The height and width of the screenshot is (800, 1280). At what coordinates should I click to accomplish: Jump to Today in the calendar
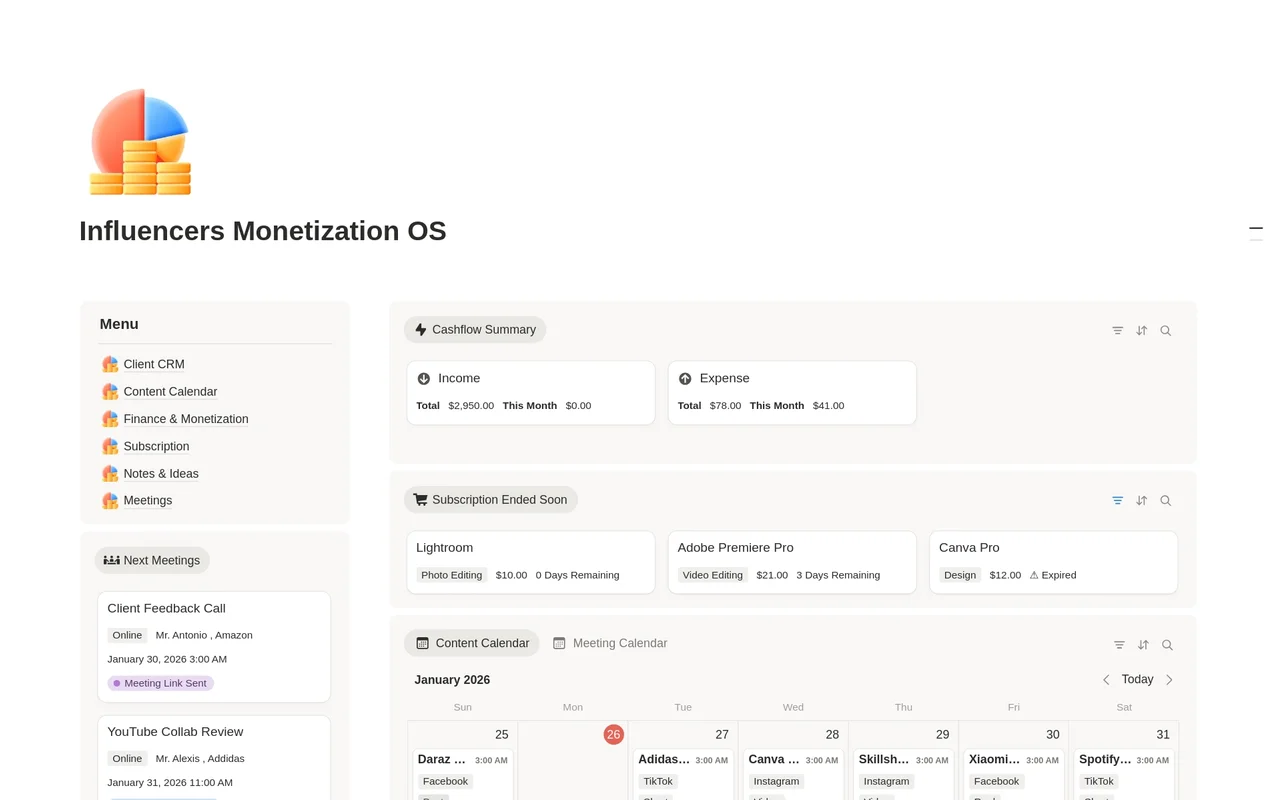(1137, 680)
